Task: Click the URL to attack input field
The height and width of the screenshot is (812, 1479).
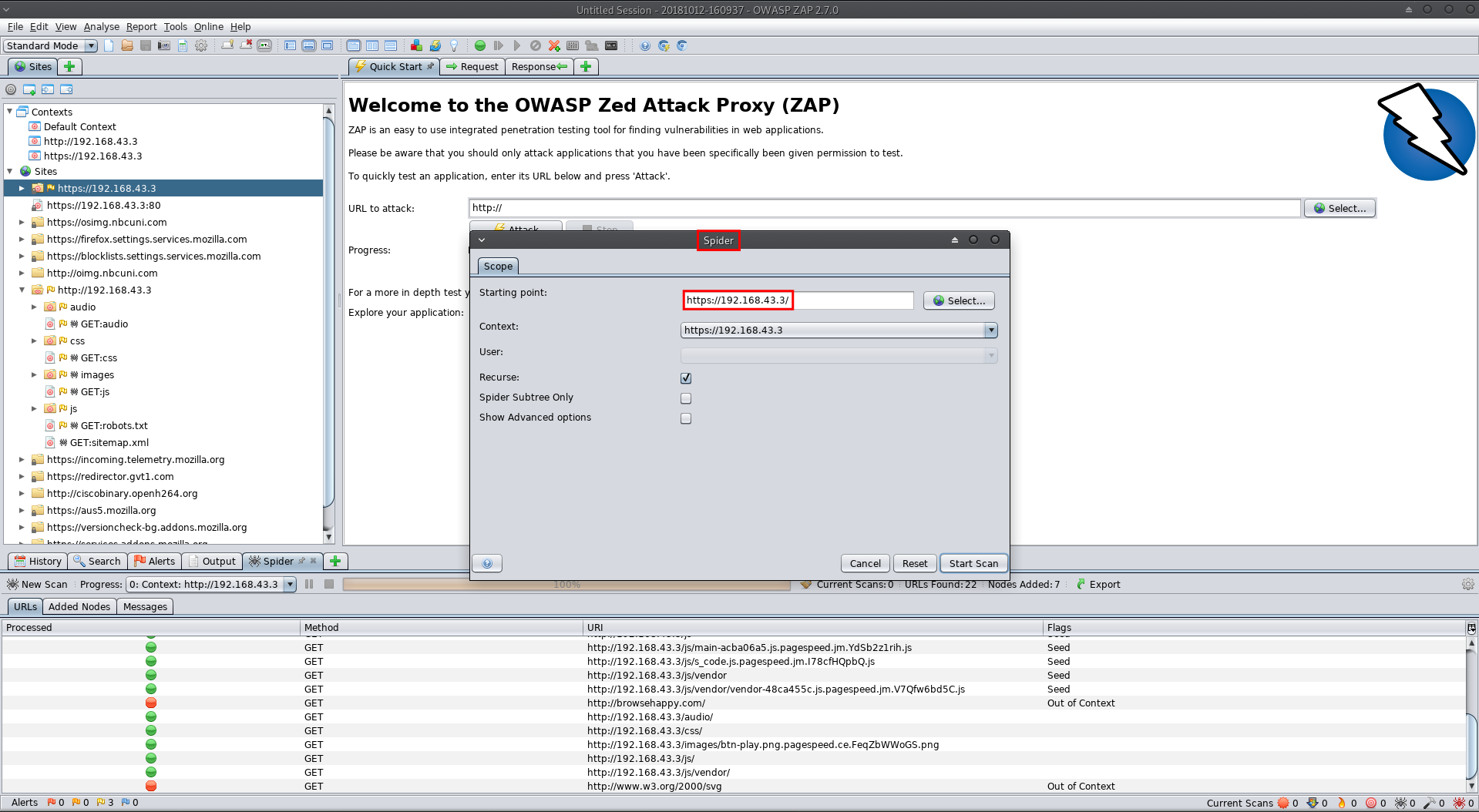Action: click(885, 208)
